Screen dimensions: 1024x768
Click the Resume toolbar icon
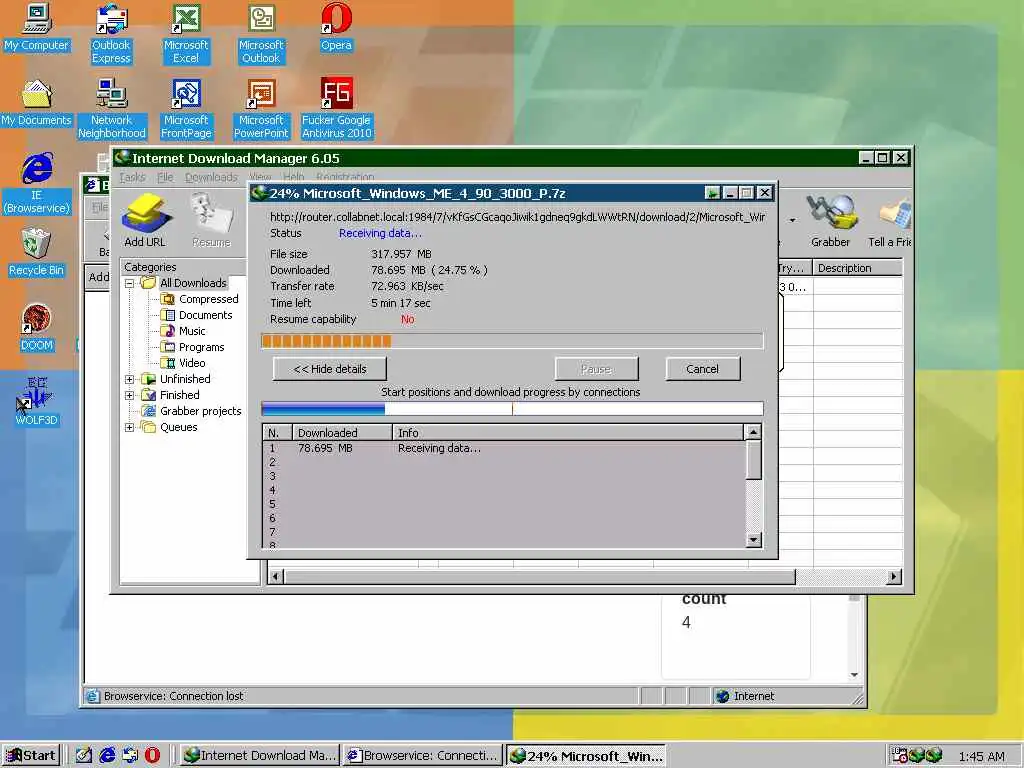tap(212, 221)
